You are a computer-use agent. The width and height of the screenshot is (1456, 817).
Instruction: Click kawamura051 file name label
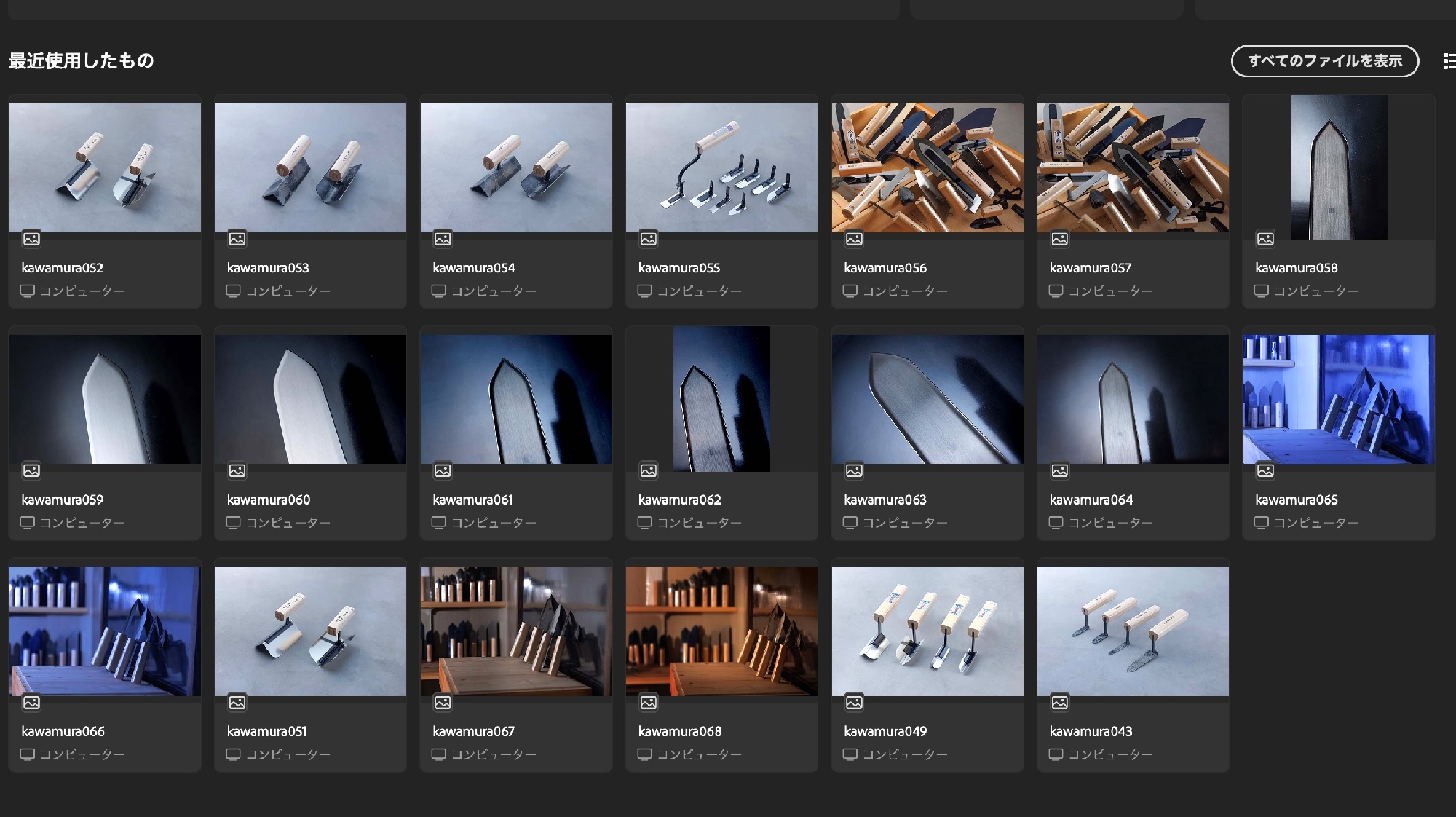266,731
